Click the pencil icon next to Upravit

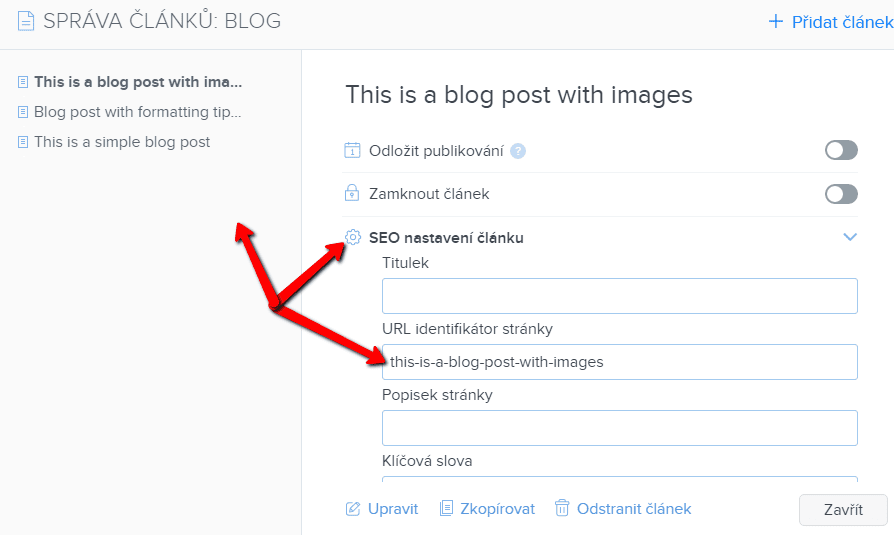point(353,508)
